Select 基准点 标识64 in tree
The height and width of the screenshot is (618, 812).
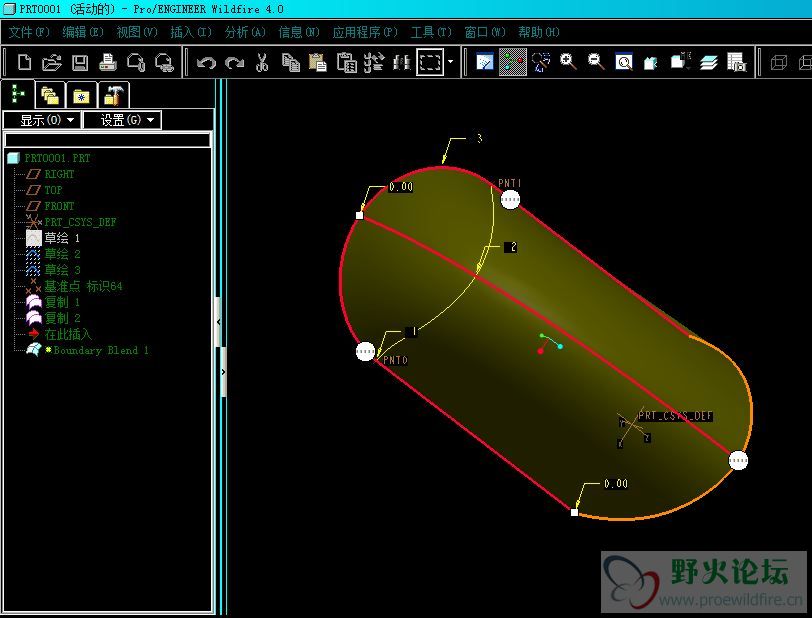pos(83,286)
